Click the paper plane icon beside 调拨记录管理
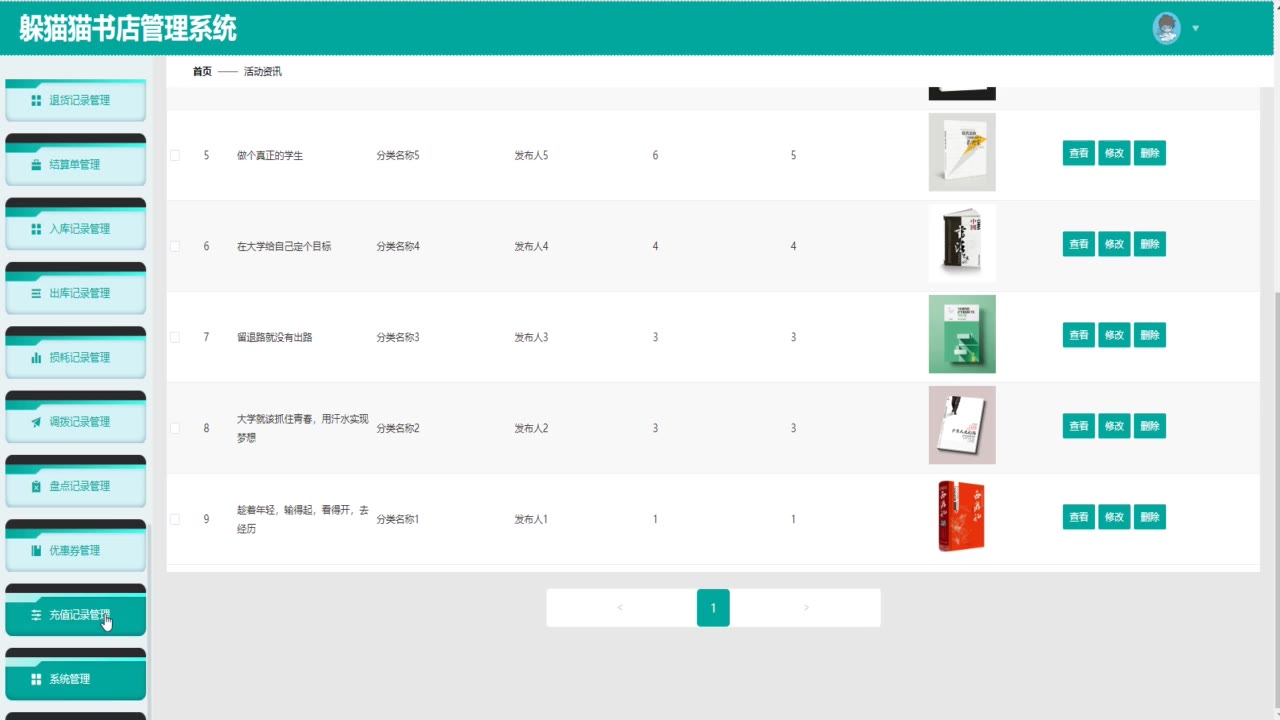The width and height of the screenshot is (1280, 720). tap(36, 422)
